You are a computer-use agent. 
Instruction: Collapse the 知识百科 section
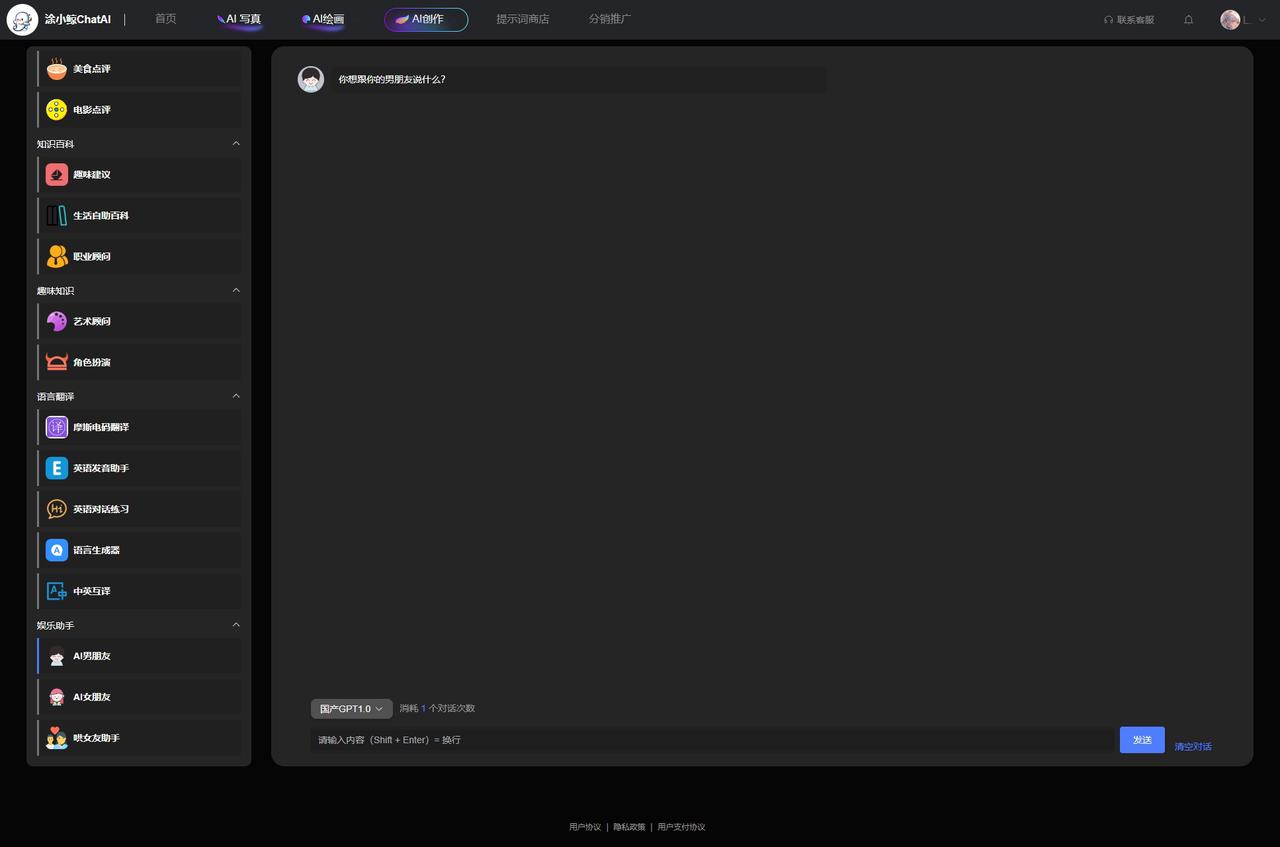tap(236, 144)
